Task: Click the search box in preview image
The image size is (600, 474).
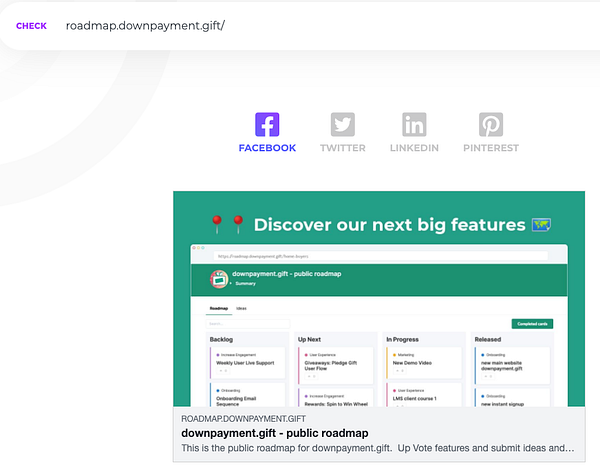Action: coord(248,324)
